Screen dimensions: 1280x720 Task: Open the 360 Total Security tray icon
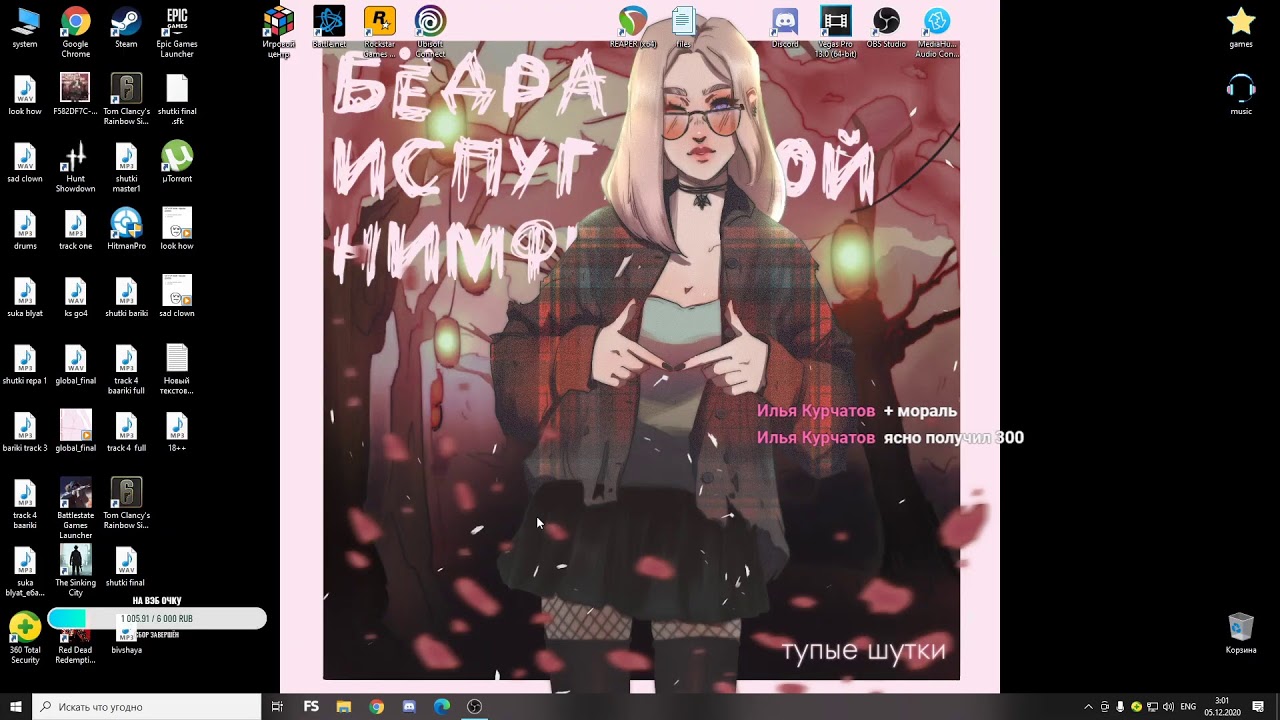(x=1136, y=707)
